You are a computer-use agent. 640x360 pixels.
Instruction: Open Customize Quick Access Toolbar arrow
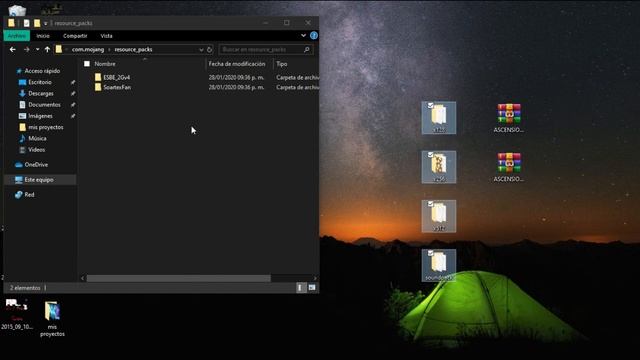coord(46,24)
